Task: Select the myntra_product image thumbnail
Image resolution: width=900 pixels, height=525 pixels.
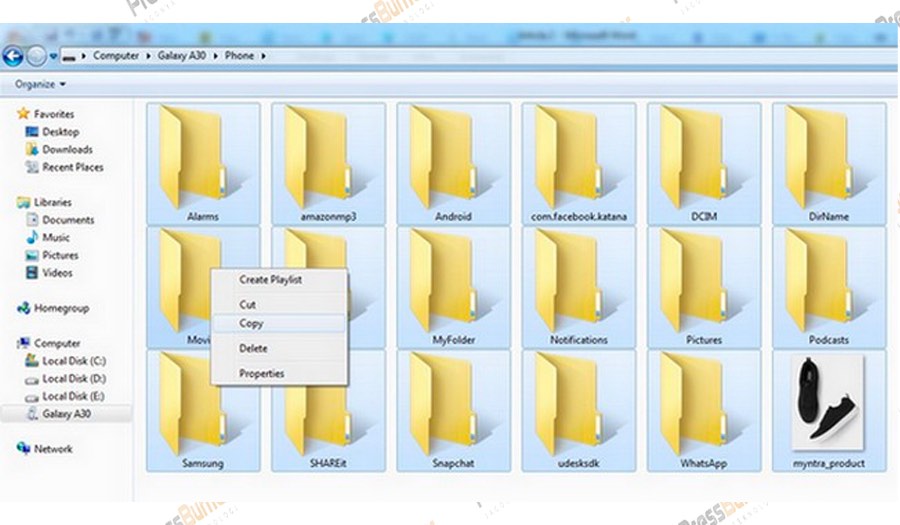Action: tap(828, 401)
